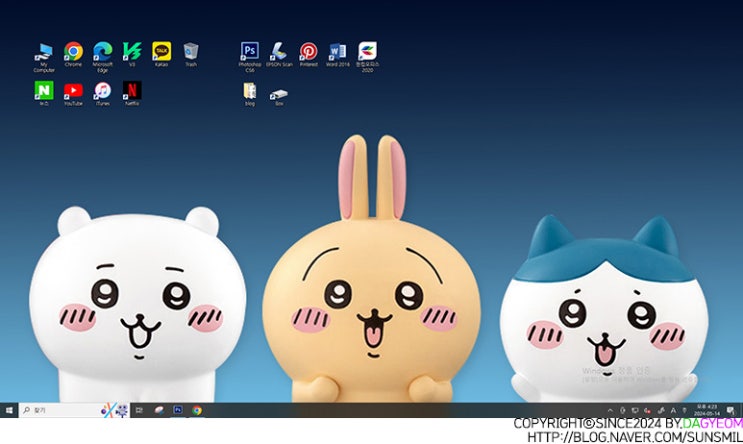Select the Photoshop CS6 desktop shortcut
The height and width of the screenshot is (444, 743).
point(250,57)
